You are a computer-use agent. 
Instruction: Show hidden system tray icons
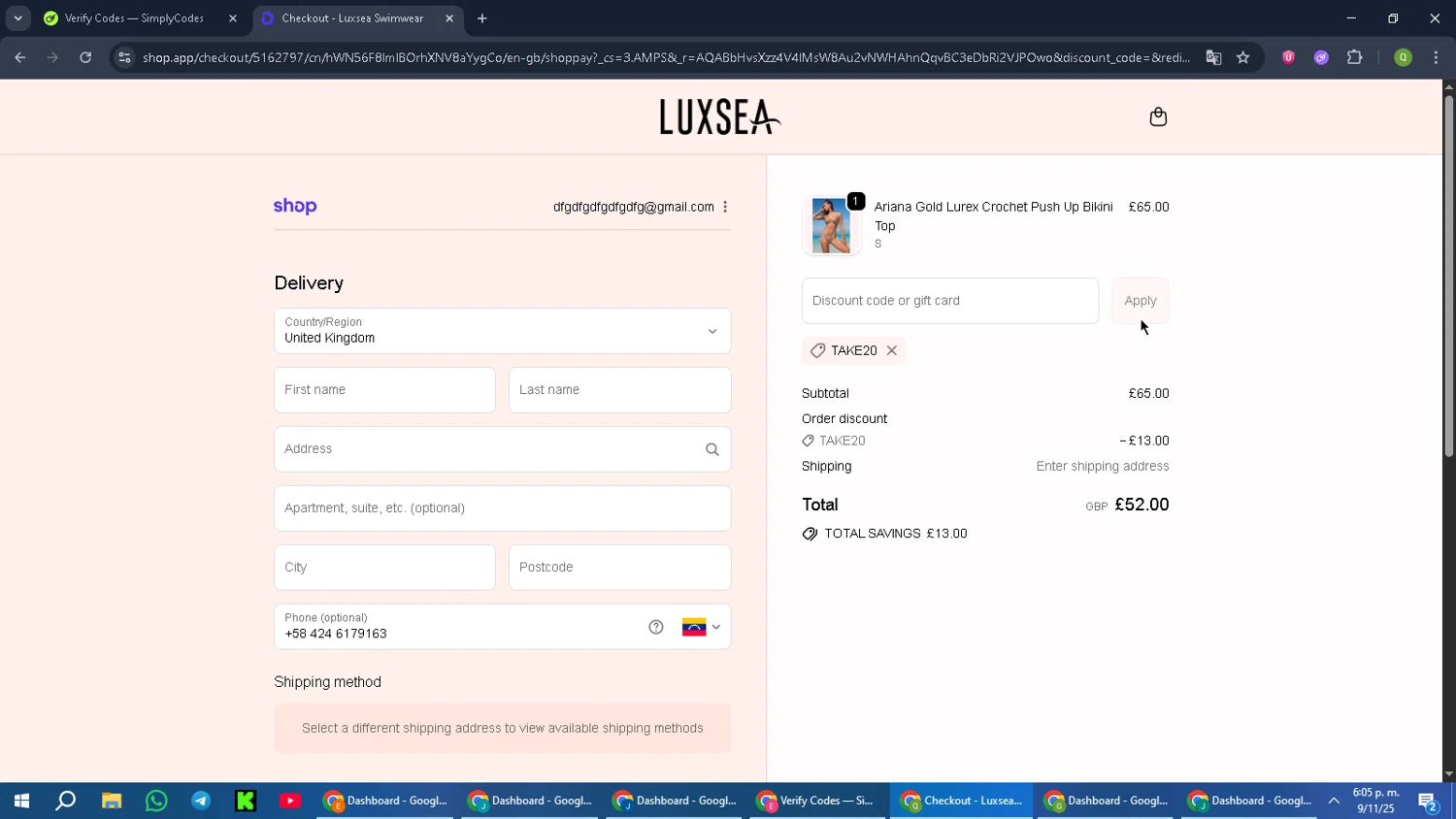click(1334, 801)
